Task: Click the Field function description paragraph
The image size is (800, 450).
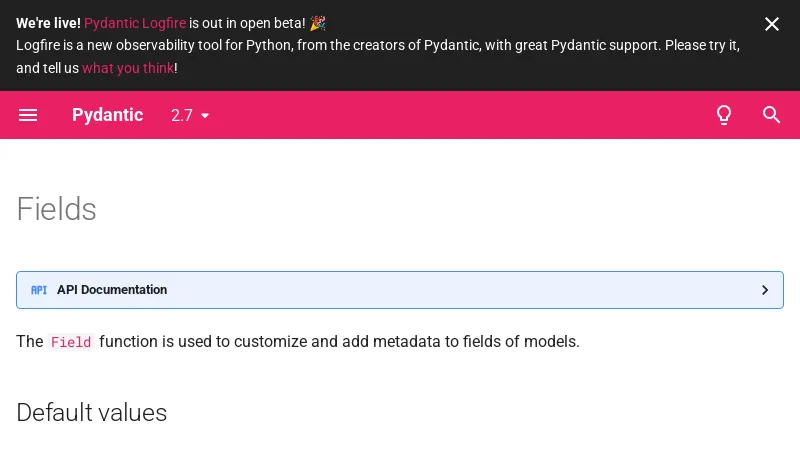Action: 340,341
